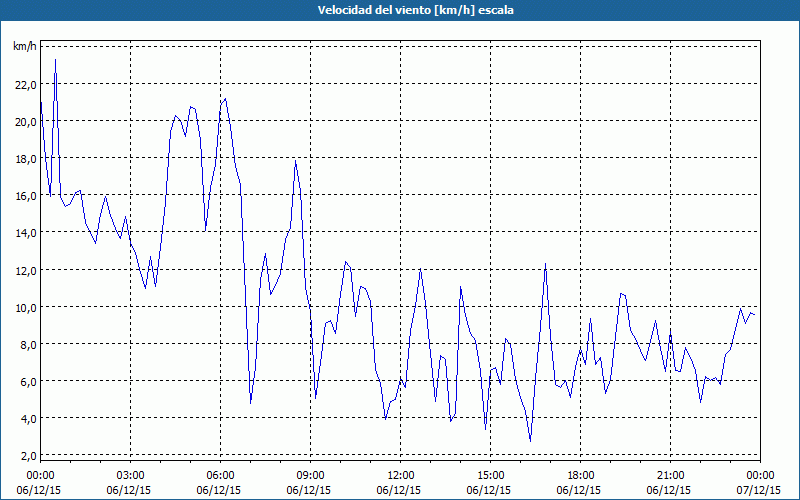Select the 18,0 y-axis value
Image resolution: width=800 pixels, height=500 pixels.
(x=25, y=159)
